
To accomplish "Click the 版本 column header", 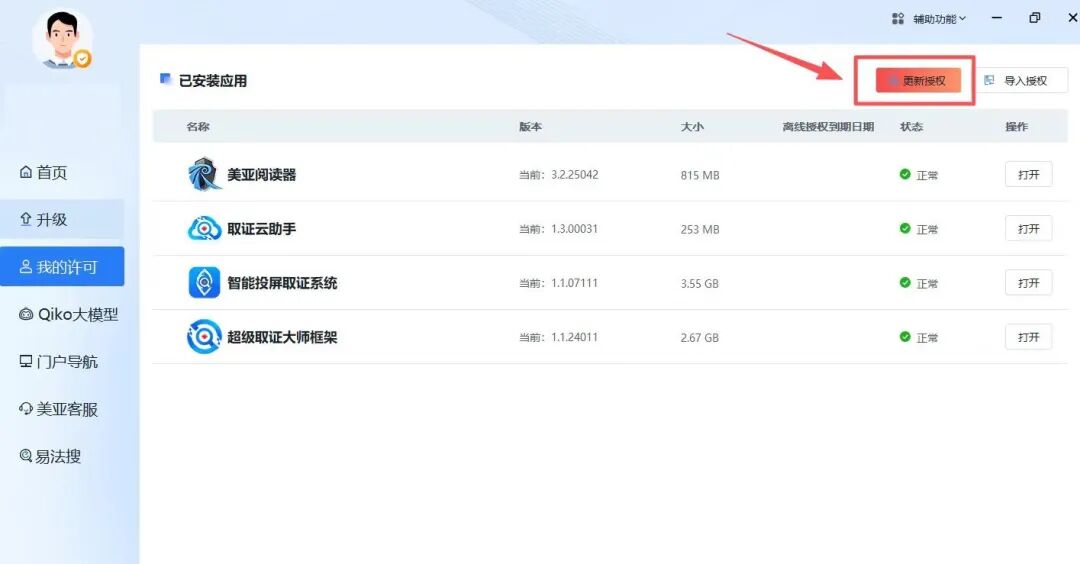I will [x=530, y=127].
